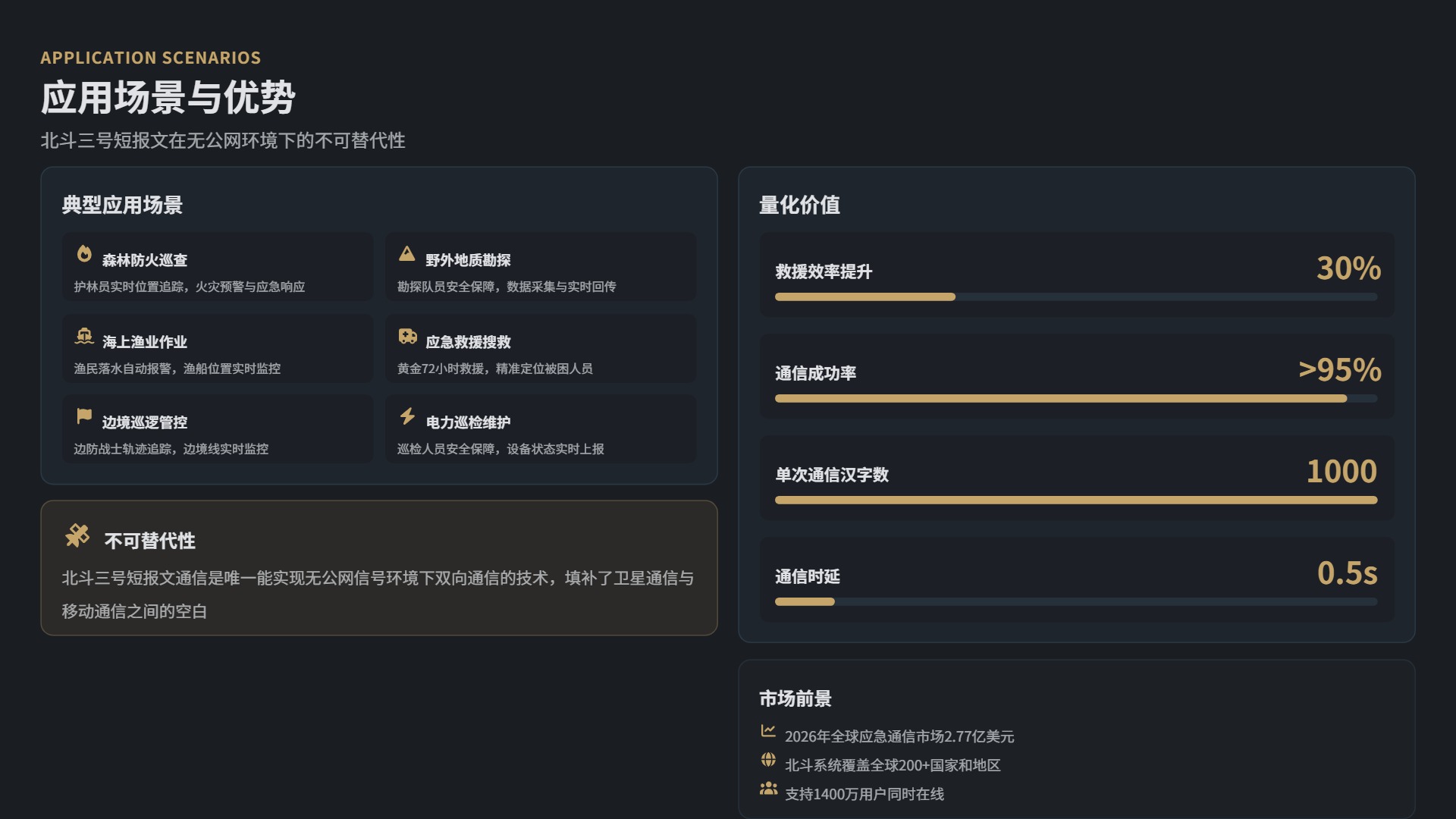The height and width of the screenshot is (819, 1456).
Task: Click the flag icon beside 边境巡逻管控
Action: tap(84, 416)
